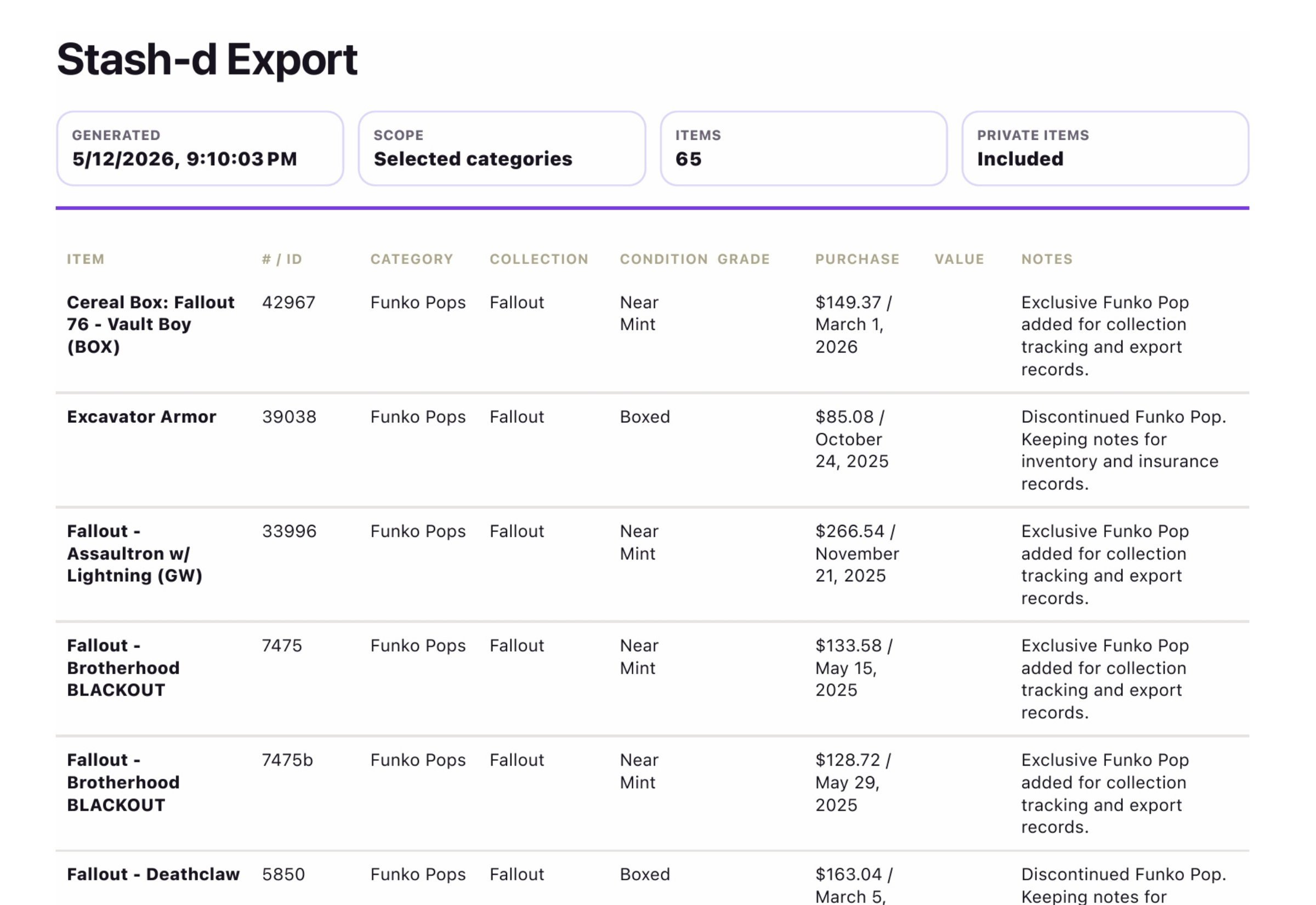Select the PRIVATE ITEMS Included card
The image size is (1316, 905).
click(1105, 149)
